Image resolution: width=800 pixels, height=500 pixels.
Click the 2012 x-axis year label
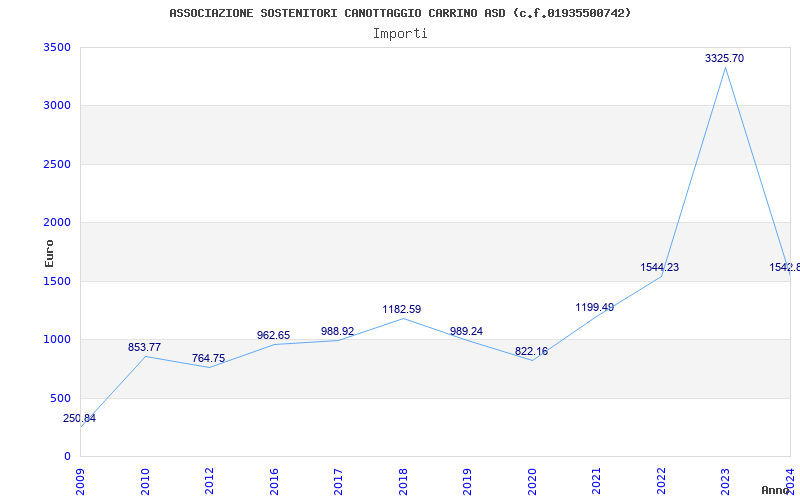pos(210,482)
